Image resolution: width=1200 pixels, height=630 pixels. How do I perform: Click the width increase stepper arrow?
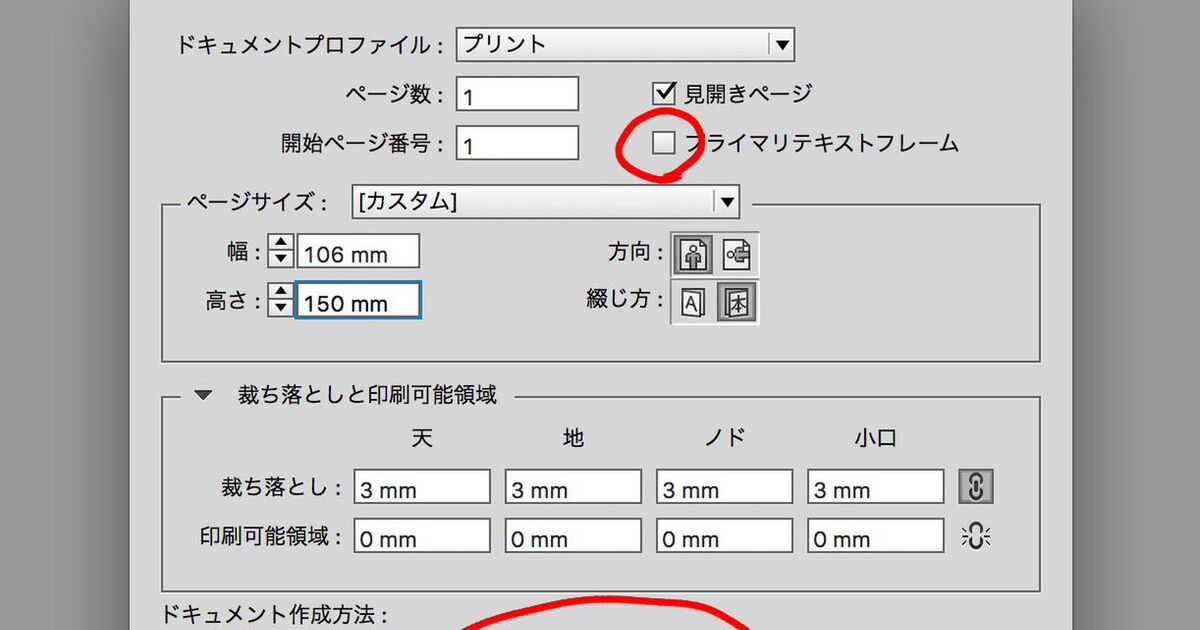282,244
